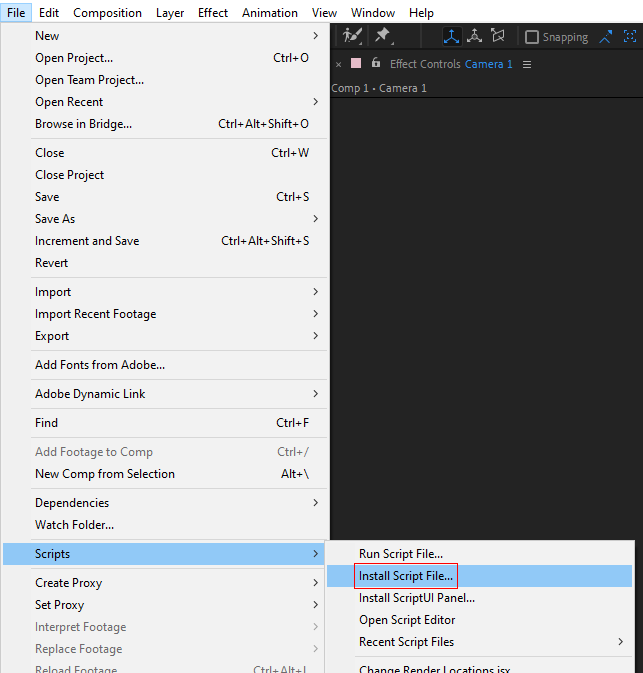This screenshot has width=643, height=673.
Task: Enable the Snapping checkbox
Action: [x=531, y=37]
